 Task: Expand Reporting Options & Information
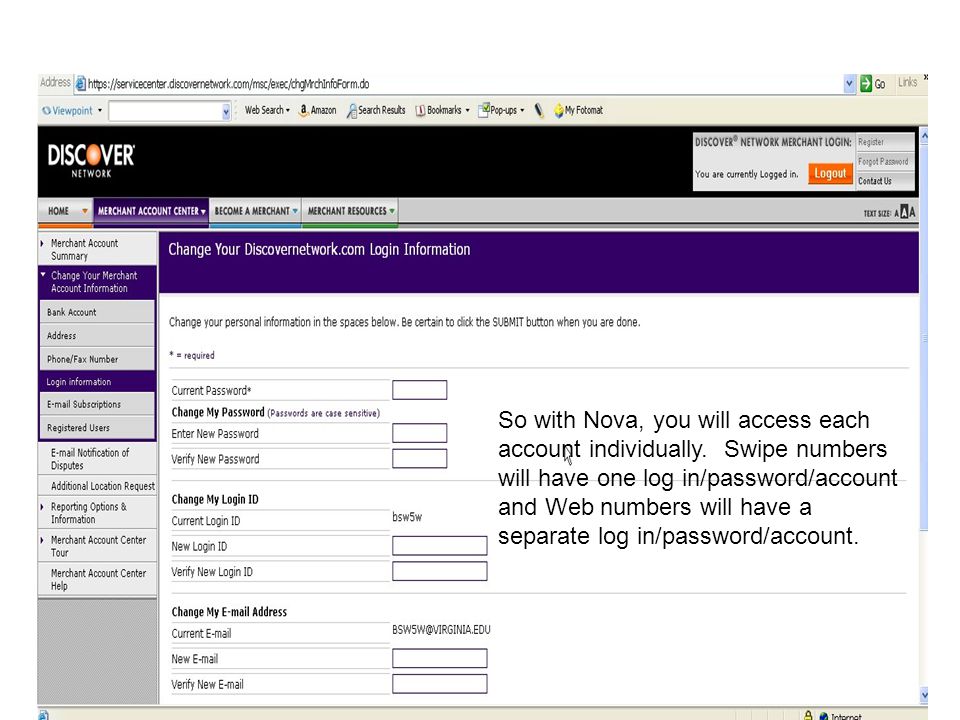pyautogui.click(x=42, y=507)
